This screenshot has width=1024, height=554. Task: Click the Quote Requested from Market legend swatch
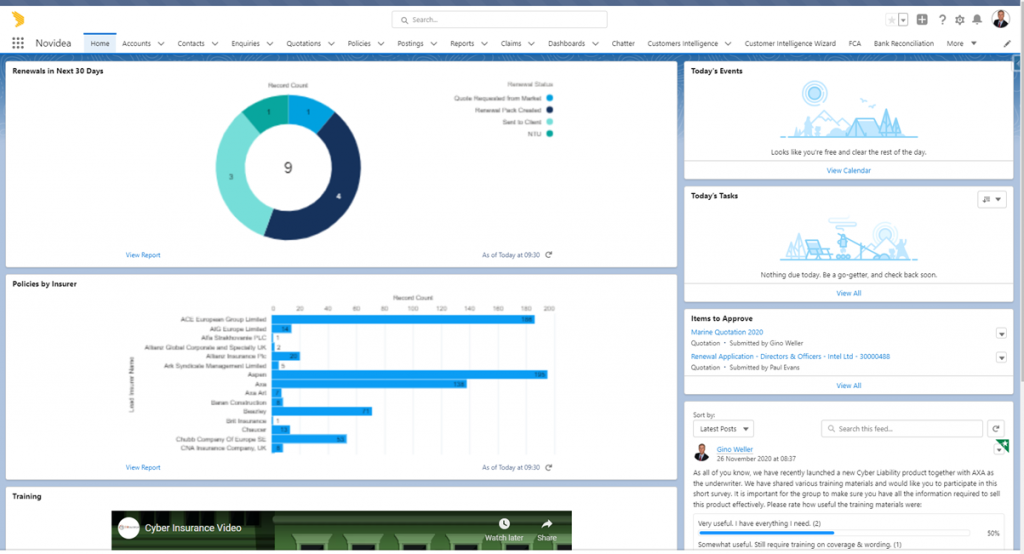click(x=549, y=98)
